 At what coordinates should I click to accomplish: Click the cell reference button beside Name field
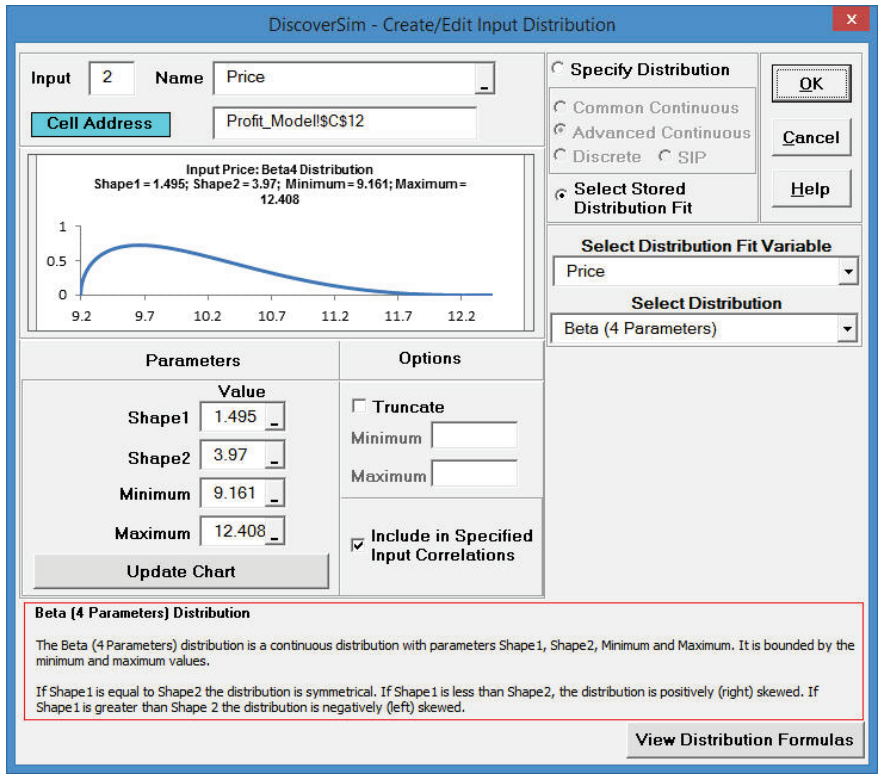(484, 80)
